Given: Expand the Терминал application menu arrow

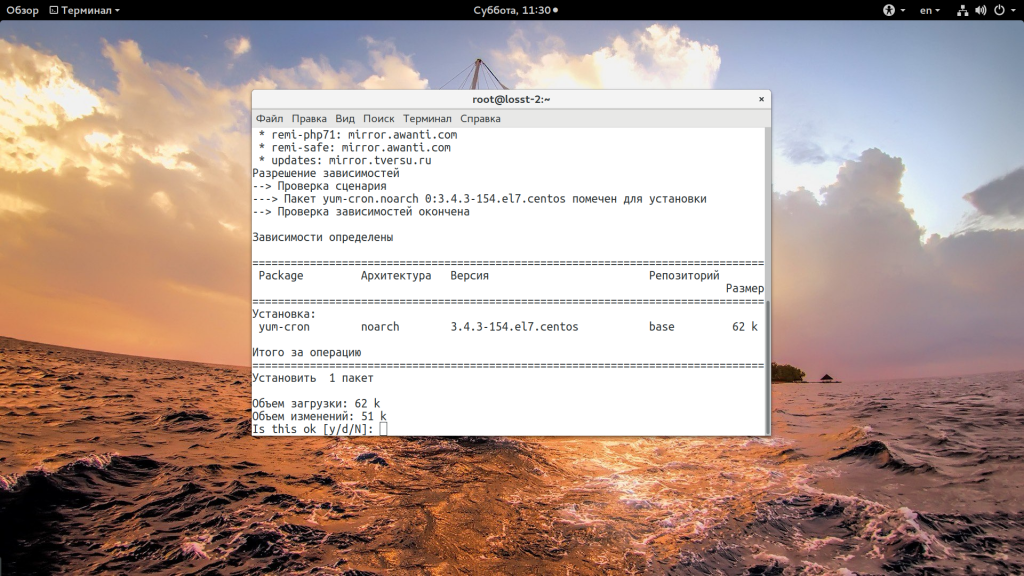Looking at the screenshot, I should (x=117, y=10).
